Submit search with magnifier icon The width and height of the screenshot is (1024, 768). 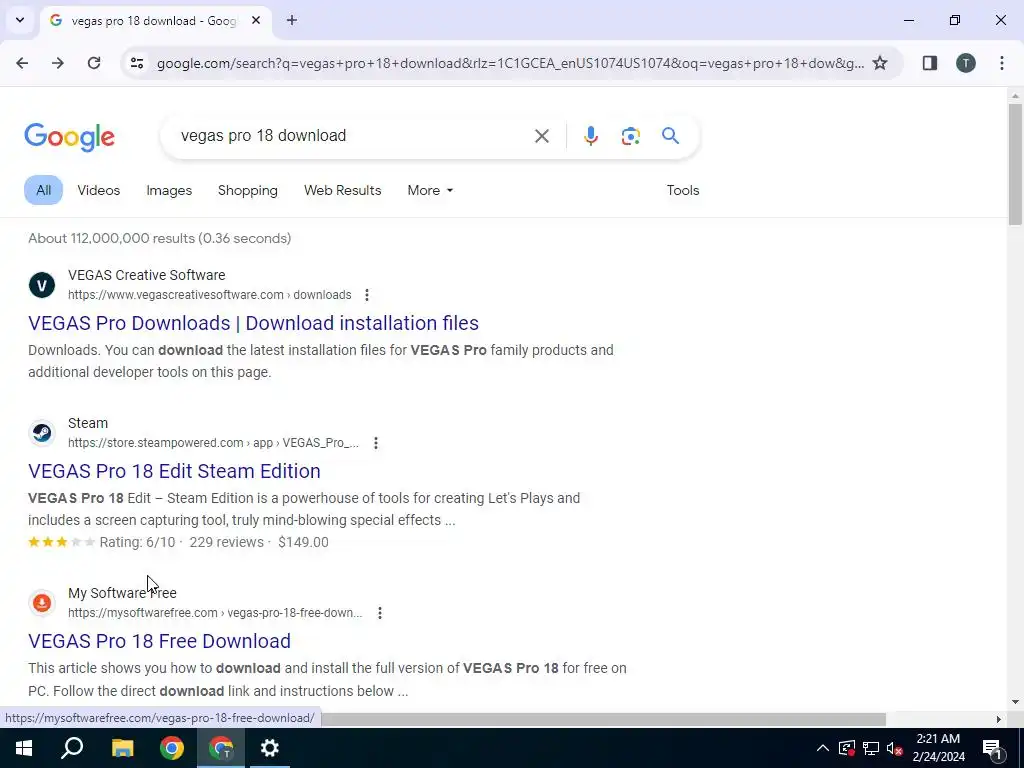point(671,136)
